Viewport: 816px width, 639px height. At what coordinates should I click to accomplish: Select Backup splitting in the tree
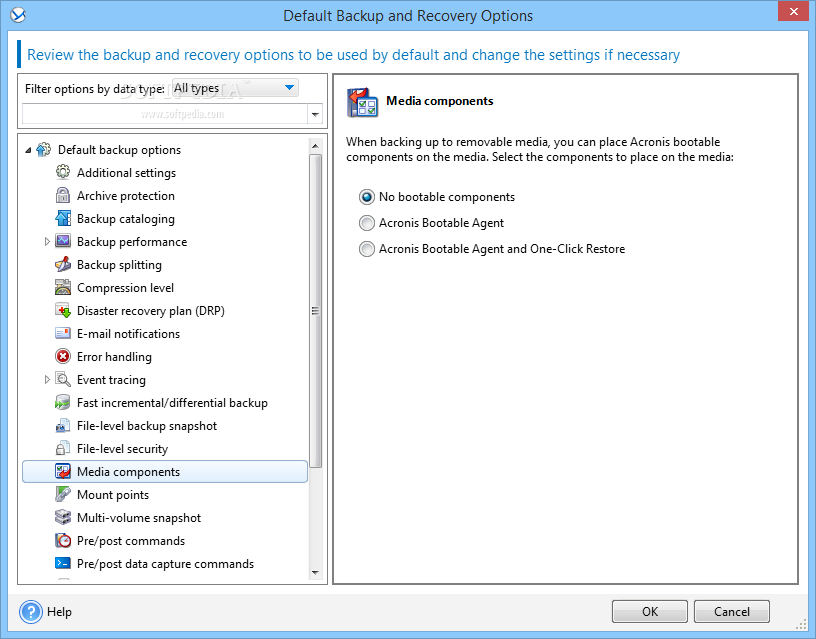(119, 265)
